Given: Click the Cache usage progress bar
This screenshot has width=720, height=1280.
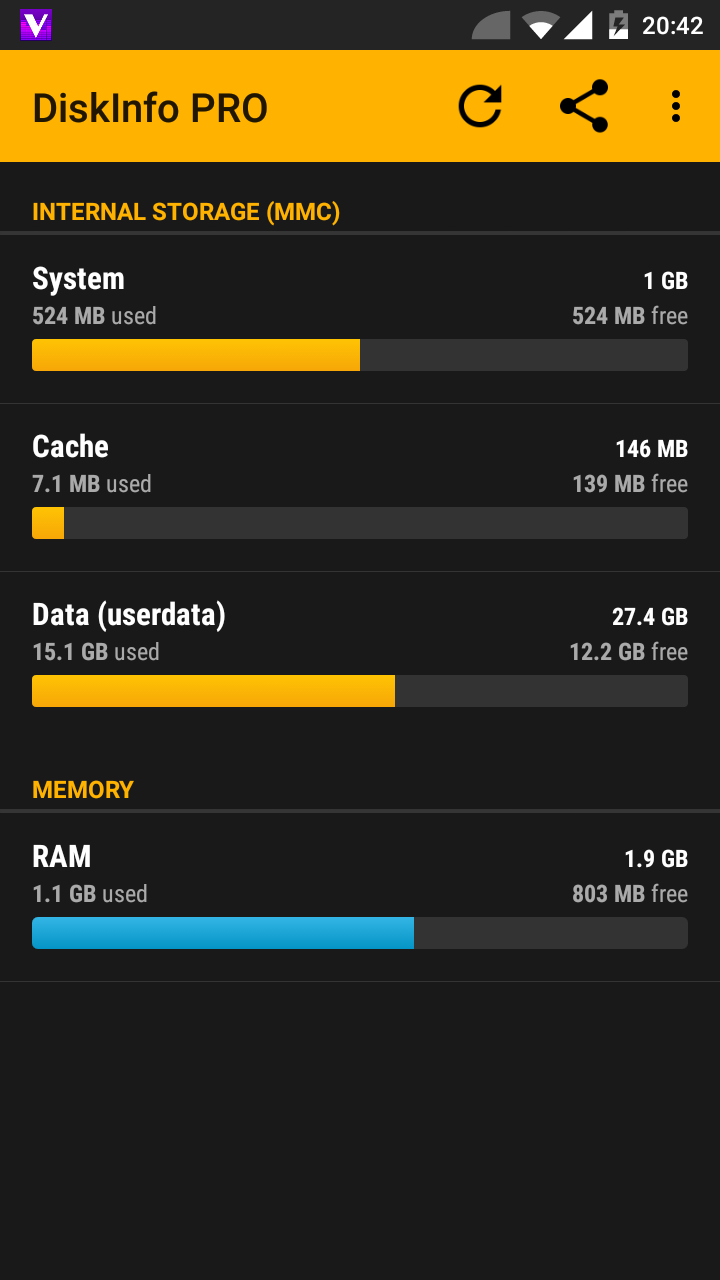Looking at the screenshot, I should (x=360, y=523).
